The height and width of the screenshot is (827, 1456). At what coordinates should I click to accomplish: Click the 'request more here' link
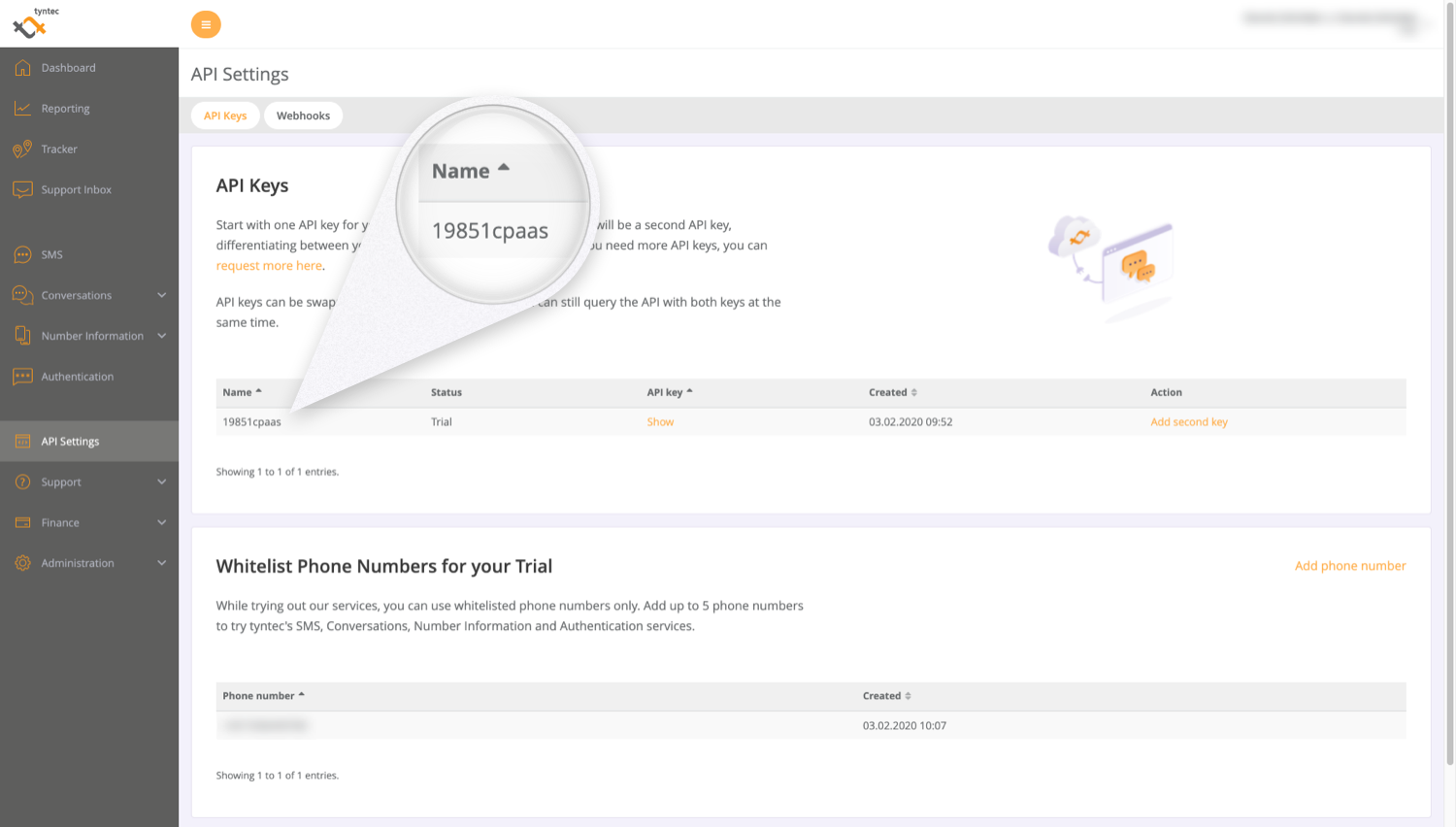click(269, 266)
